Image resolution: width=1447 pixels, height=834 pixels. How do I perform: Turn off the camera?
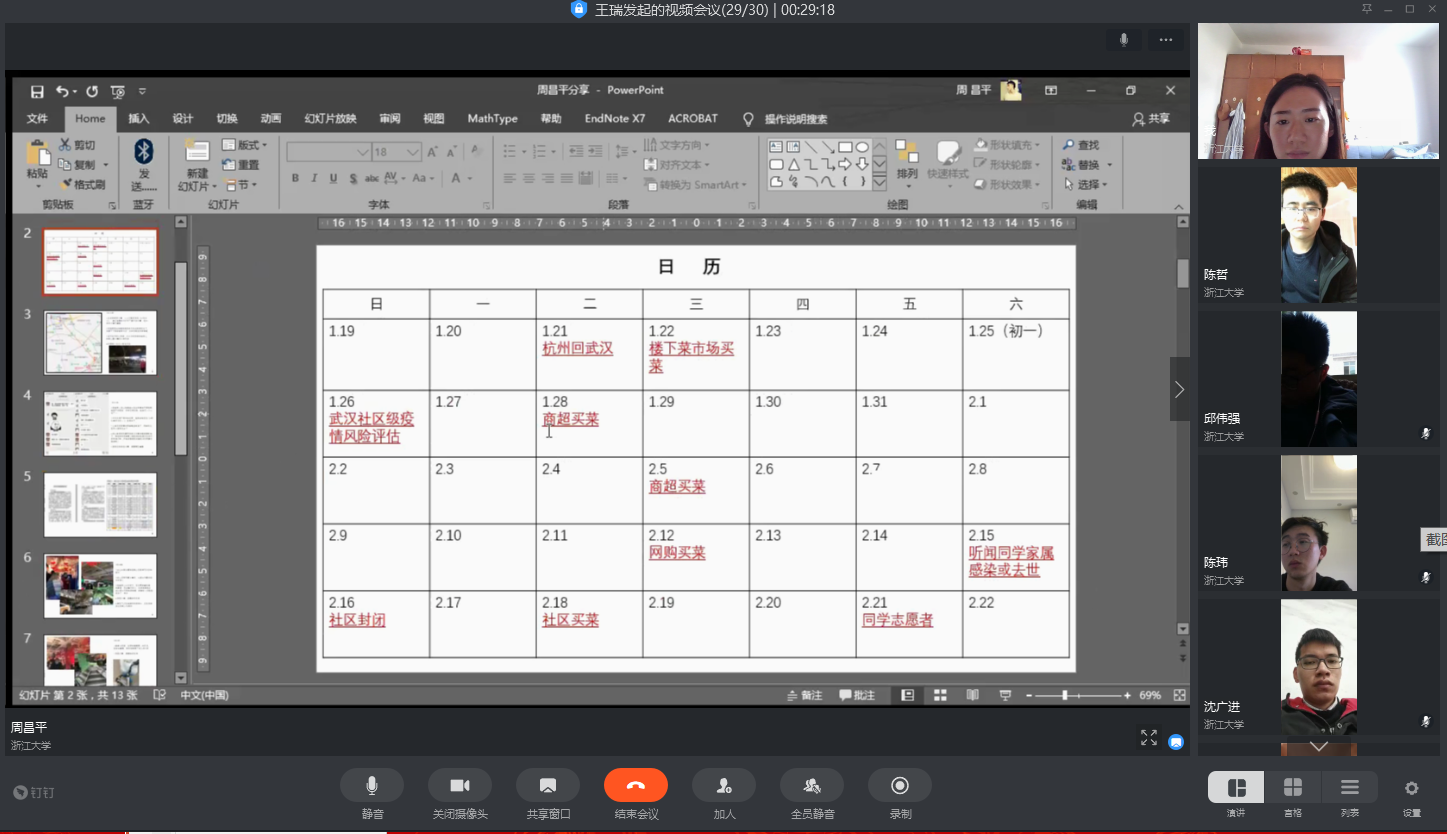459,786
